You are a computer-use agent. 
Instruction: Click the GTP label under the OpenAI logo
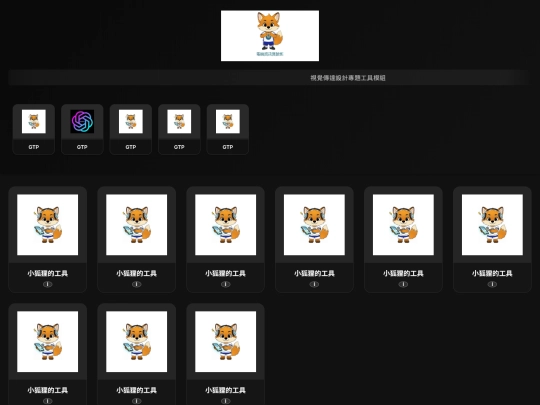point(82,147)
